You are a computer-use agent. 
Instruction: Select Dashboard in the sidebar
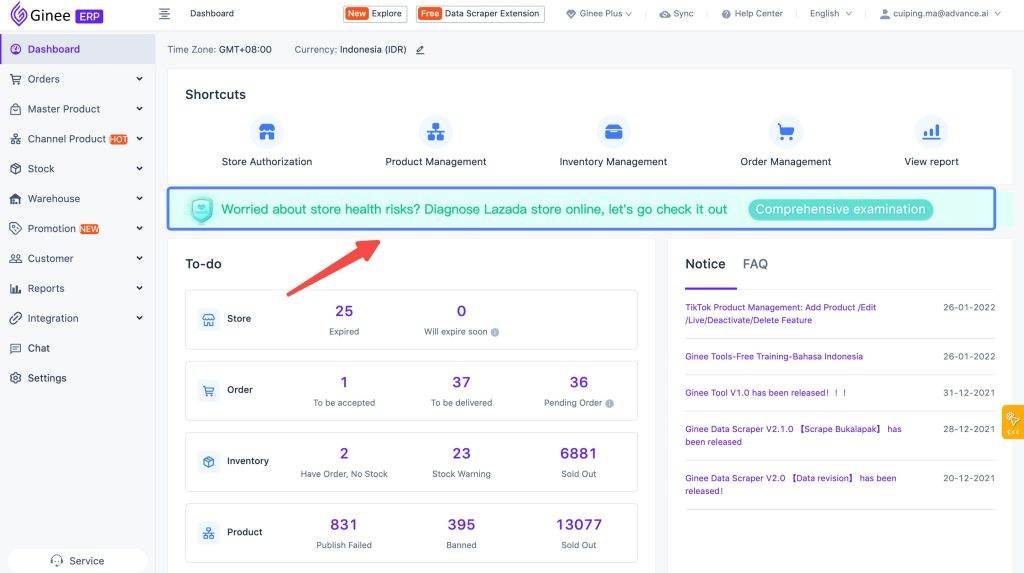(77, 49)
